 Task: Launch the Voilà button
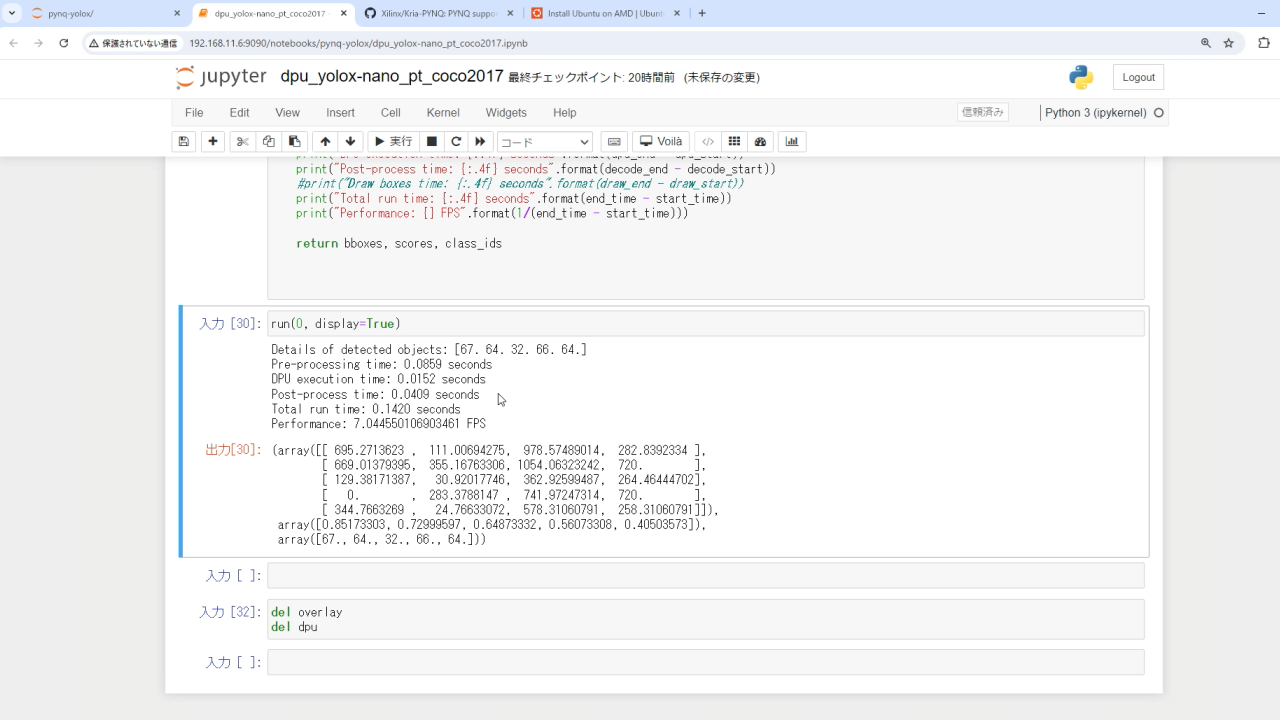[661, 142]
